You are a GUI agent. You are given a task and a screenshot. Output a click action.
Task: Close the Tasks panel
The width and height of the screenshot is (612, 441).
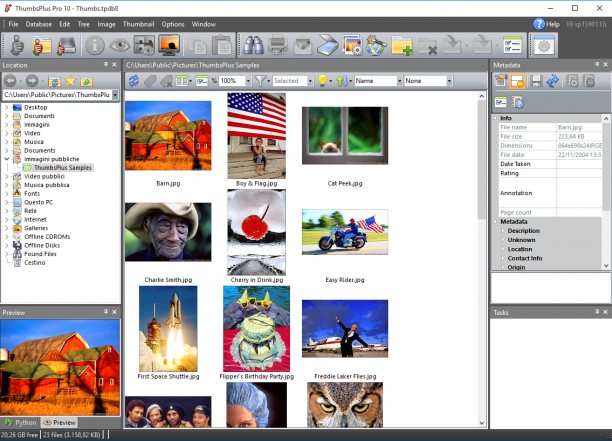[x=605, y=312]
